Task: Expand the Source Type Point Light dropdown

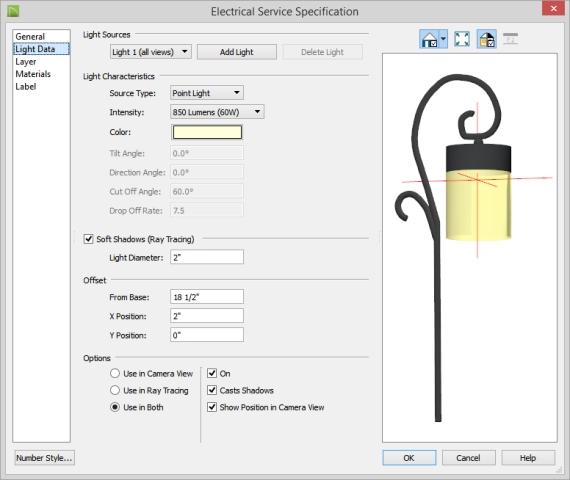Action: point(207,93)
